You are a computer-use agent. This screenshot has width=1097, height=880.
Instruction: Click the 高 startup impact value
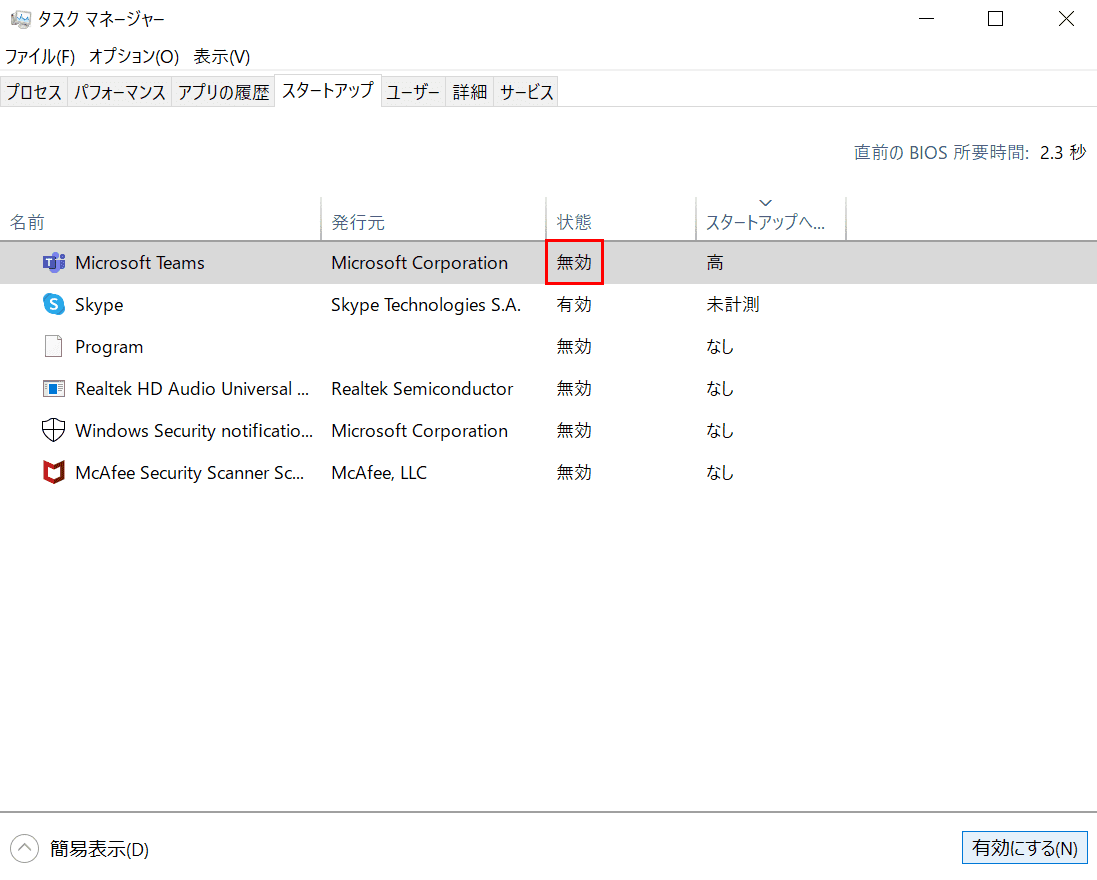point(715,262)
